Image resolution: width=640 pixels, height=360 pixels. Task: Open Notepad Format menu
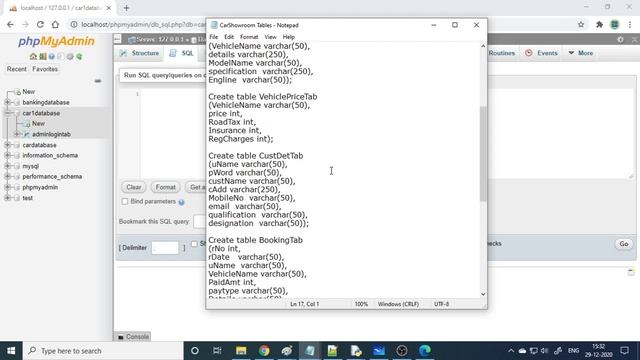tap(249, 37)
